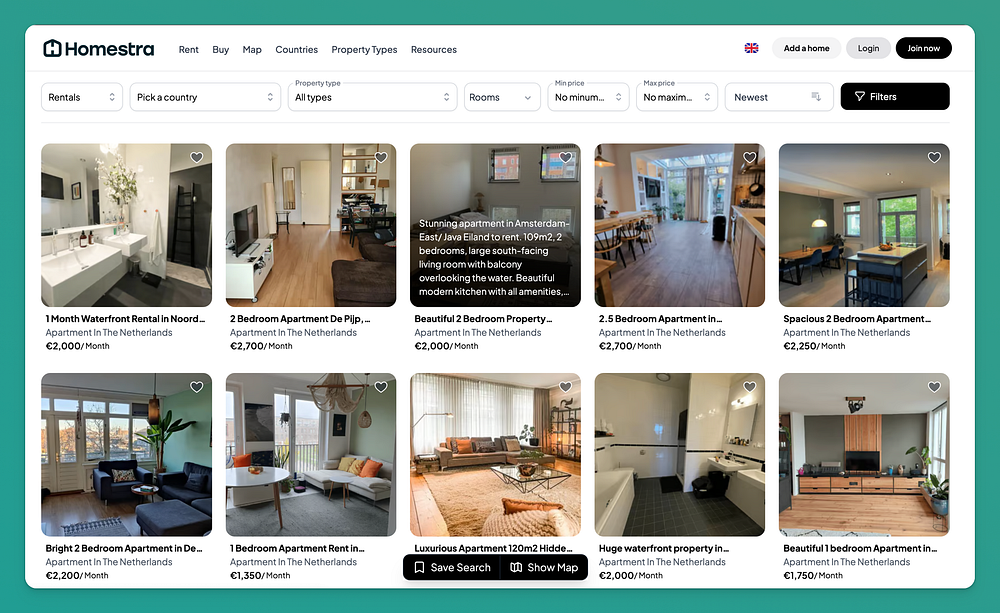Open the 2 Bedroom Apartment De Pijp photo
Screen dimensions: 1000x613
coord(311,225)
